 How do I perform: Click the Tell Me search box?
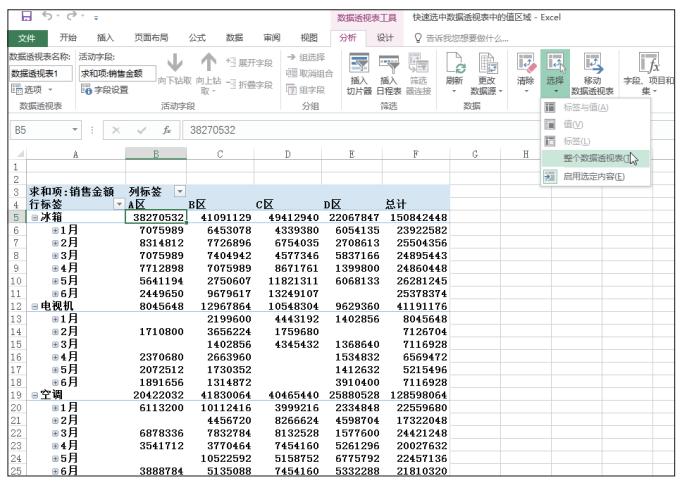(x=462, y=38)
